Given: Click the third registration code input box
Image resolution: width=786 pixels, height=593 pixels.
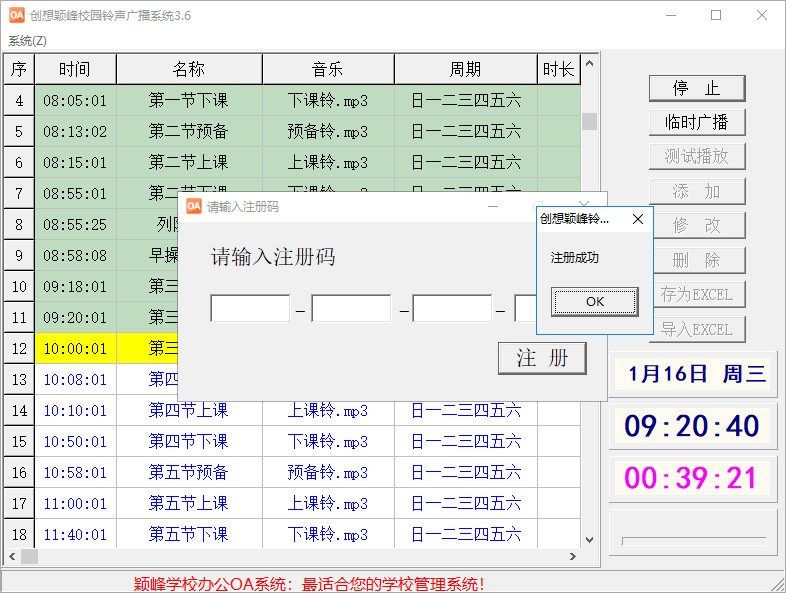Looking at the screenshot, I should coord(452,309).
